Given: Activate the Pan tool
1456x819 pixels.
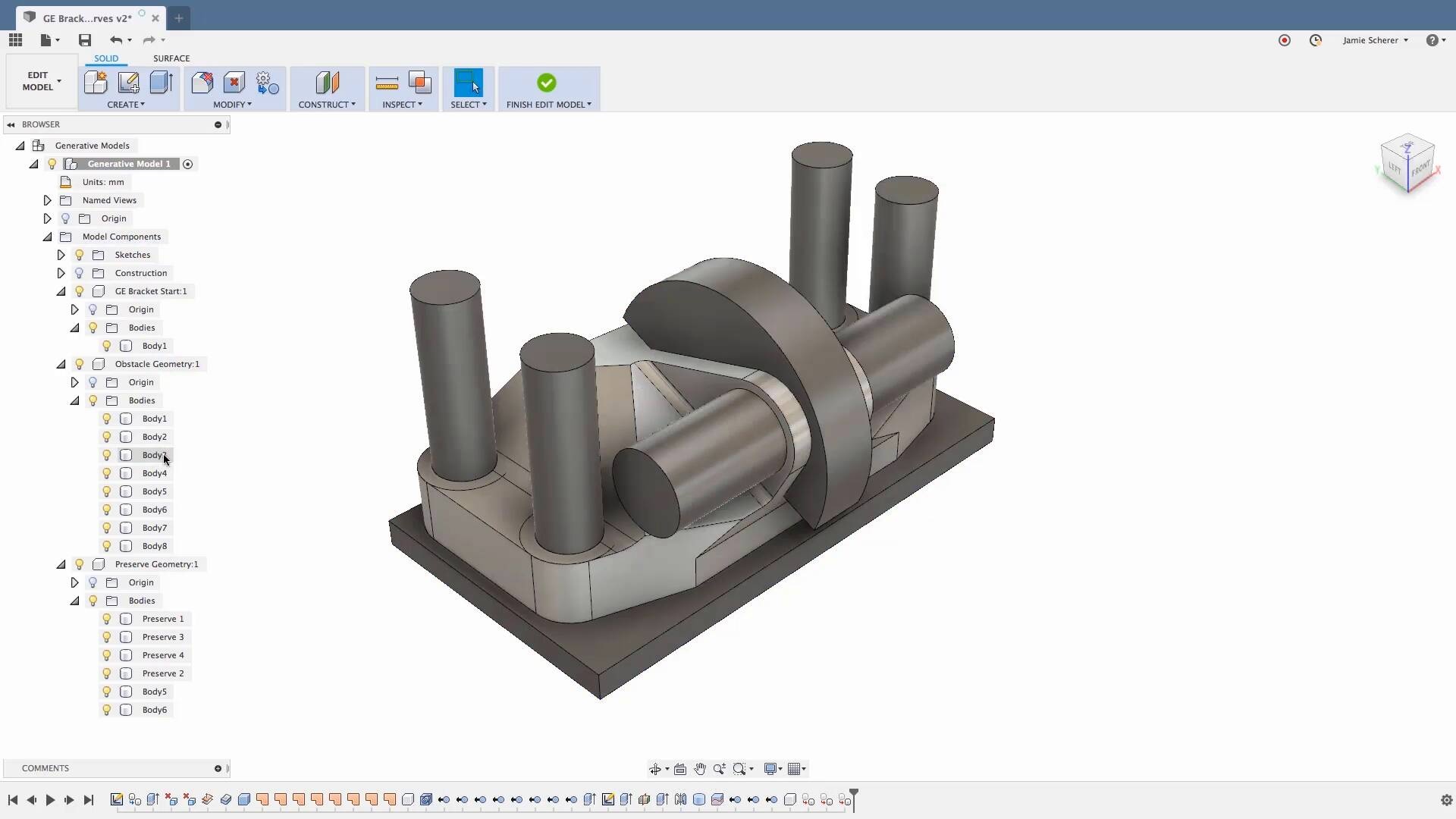Looking at the screenshot, I should [x=699, y=768].
